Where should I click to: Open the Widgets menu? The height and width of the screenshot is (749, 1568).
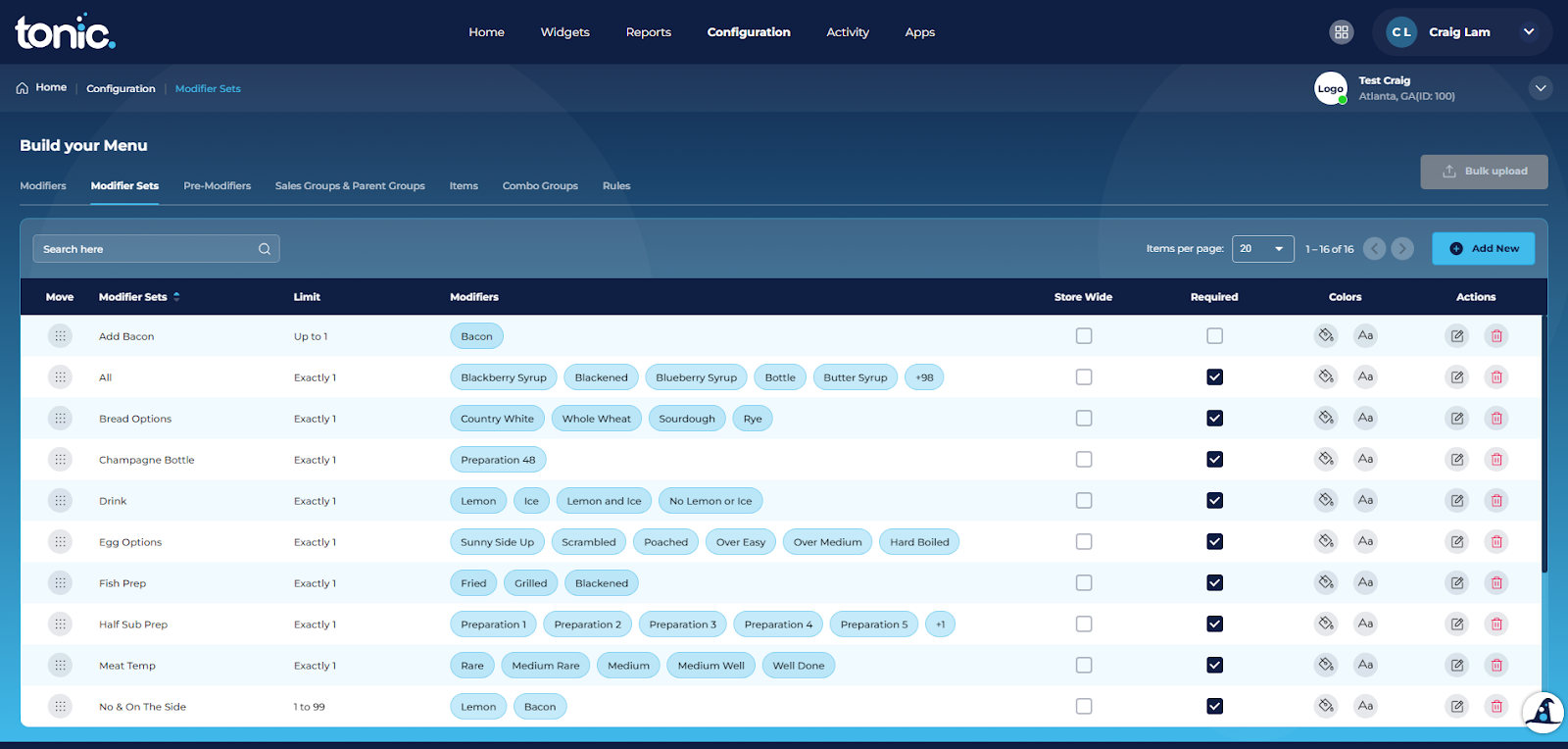click(x=565, y=32)
